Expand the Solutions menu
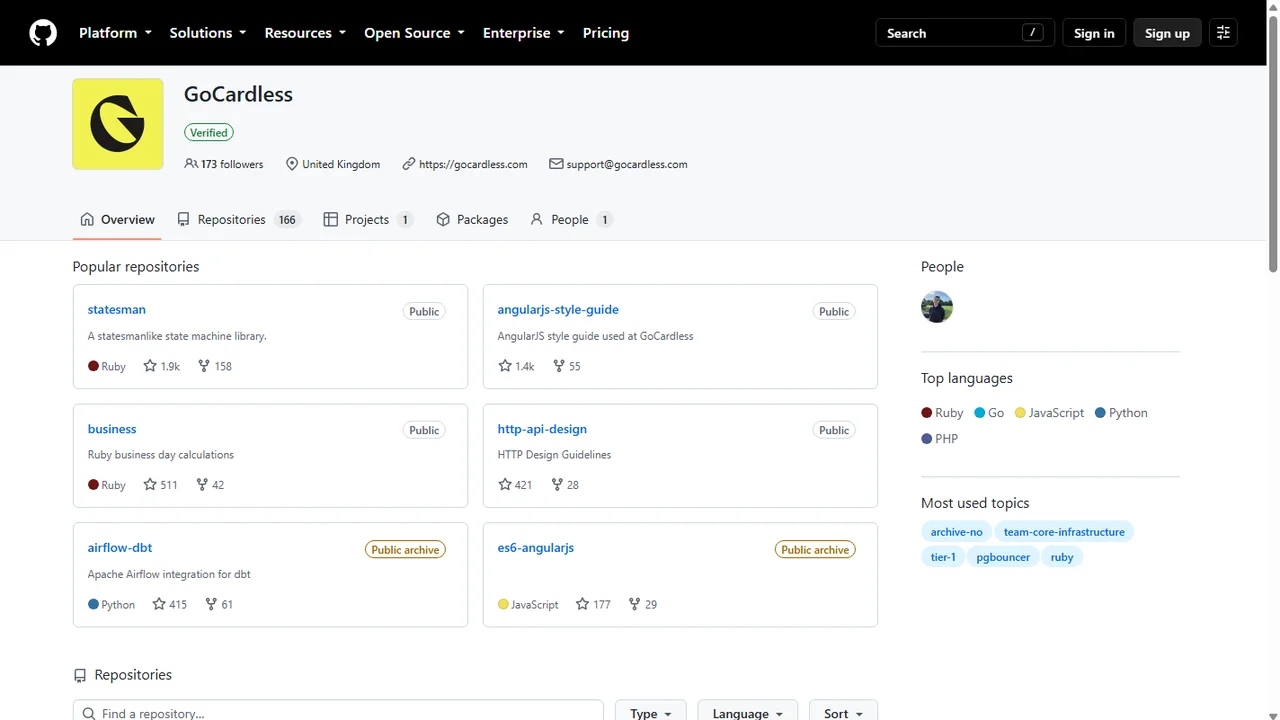The width and height of the screenshot is (1280, 720). (208, 33)
